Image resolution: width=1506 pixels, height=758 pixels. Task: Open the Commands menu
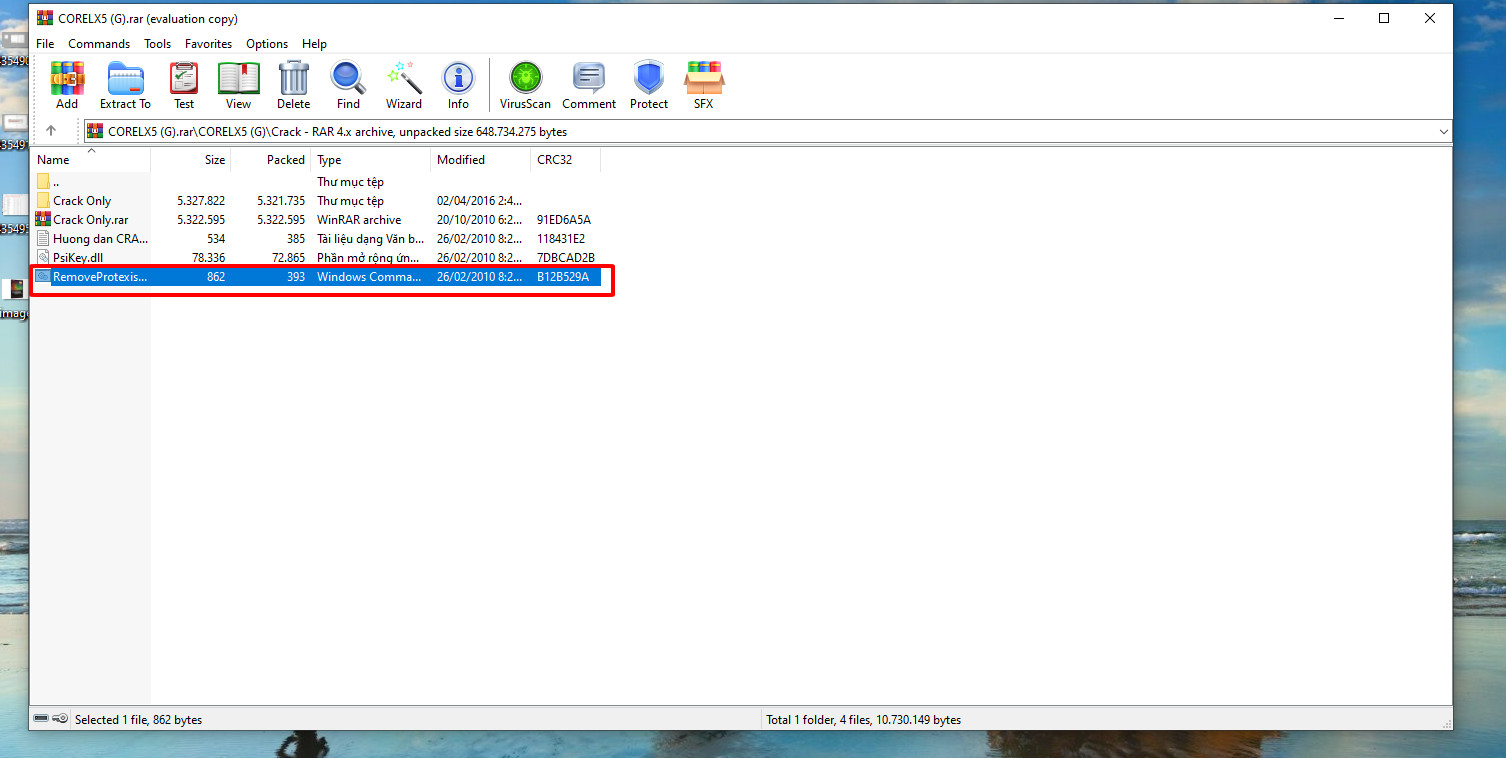[99, 44]
